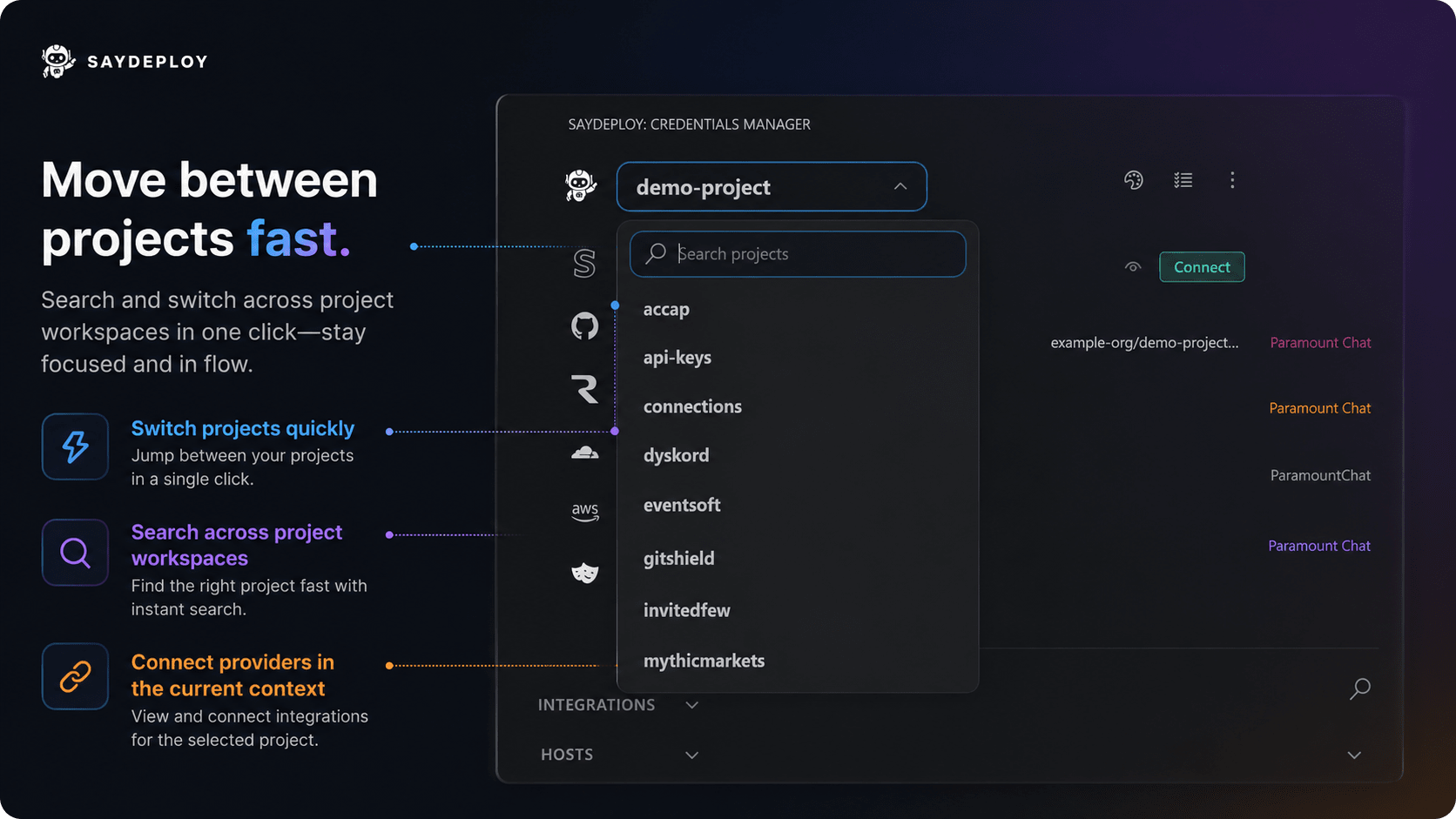This screenshot has width=1456, height=819.
Task: Click the magnifier feature icon on left
Action: click(x=75, y=553)
